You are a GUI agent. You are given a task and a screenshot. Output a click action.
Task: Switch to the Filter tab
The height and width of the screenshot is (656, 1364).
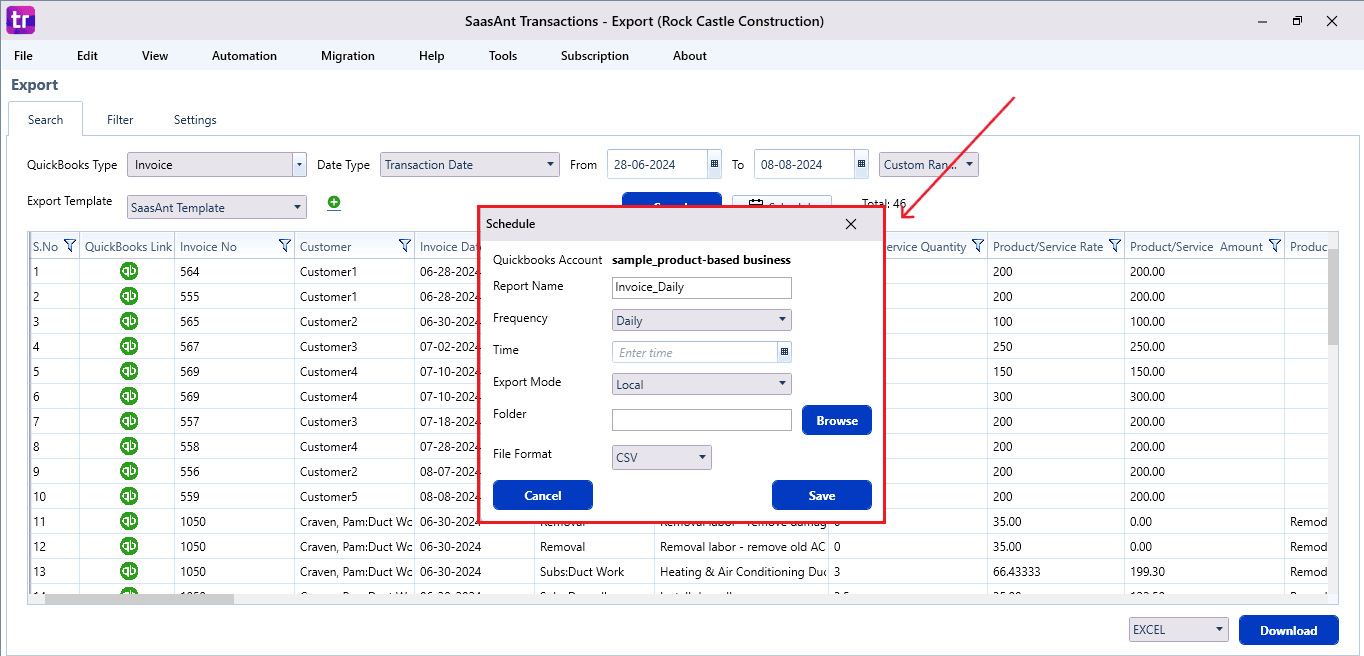coord(120,120)
